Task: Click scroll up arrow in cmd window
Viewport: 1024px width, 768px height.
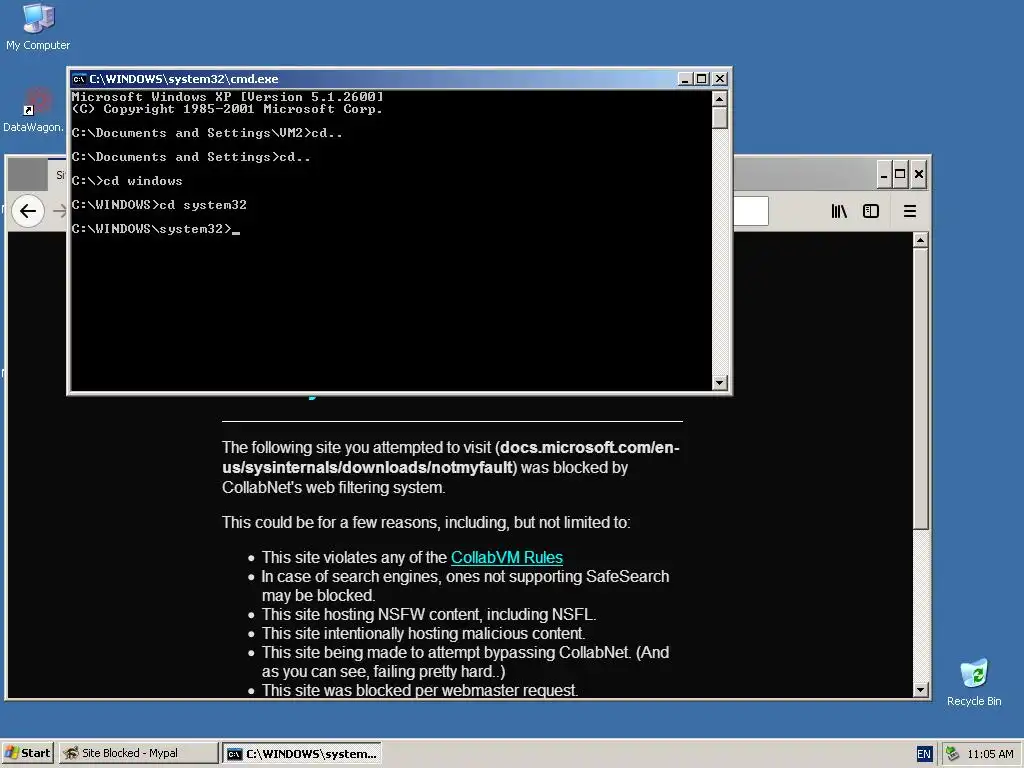Action: point(720,99)
